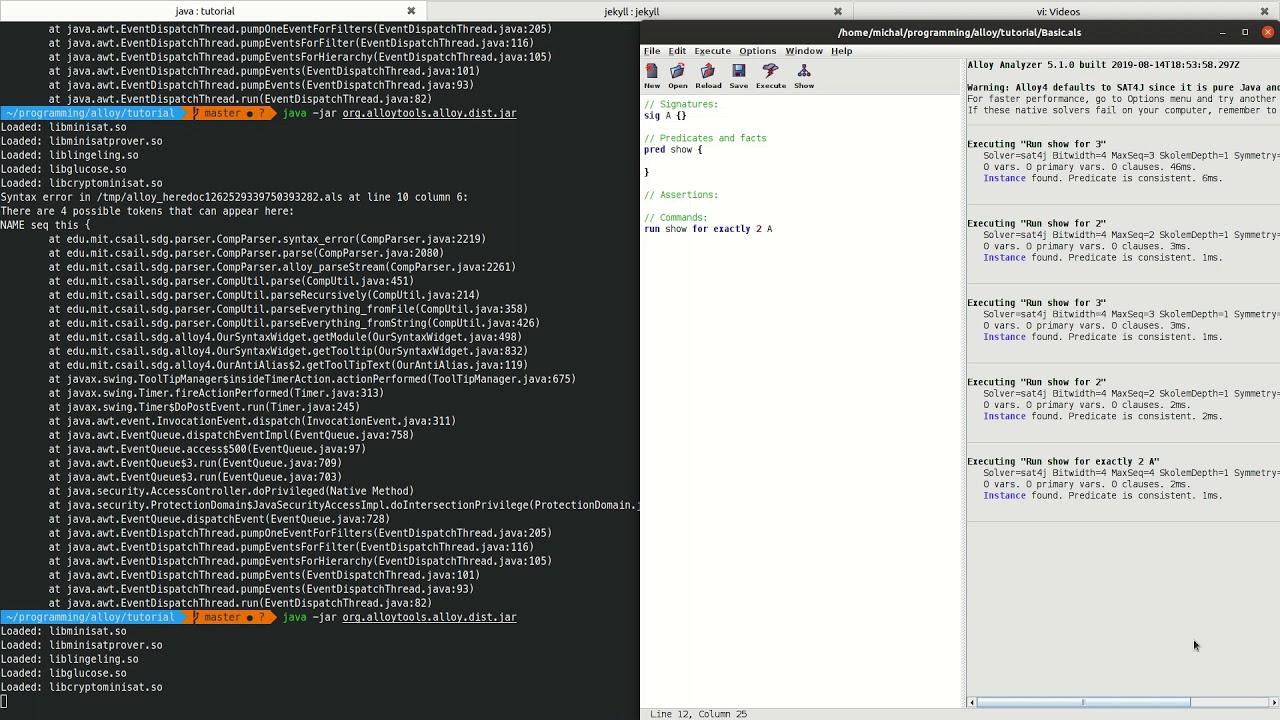The image size is (1280, 720).
Task: Click the log scrollbar left arrow
Action: 972,703
